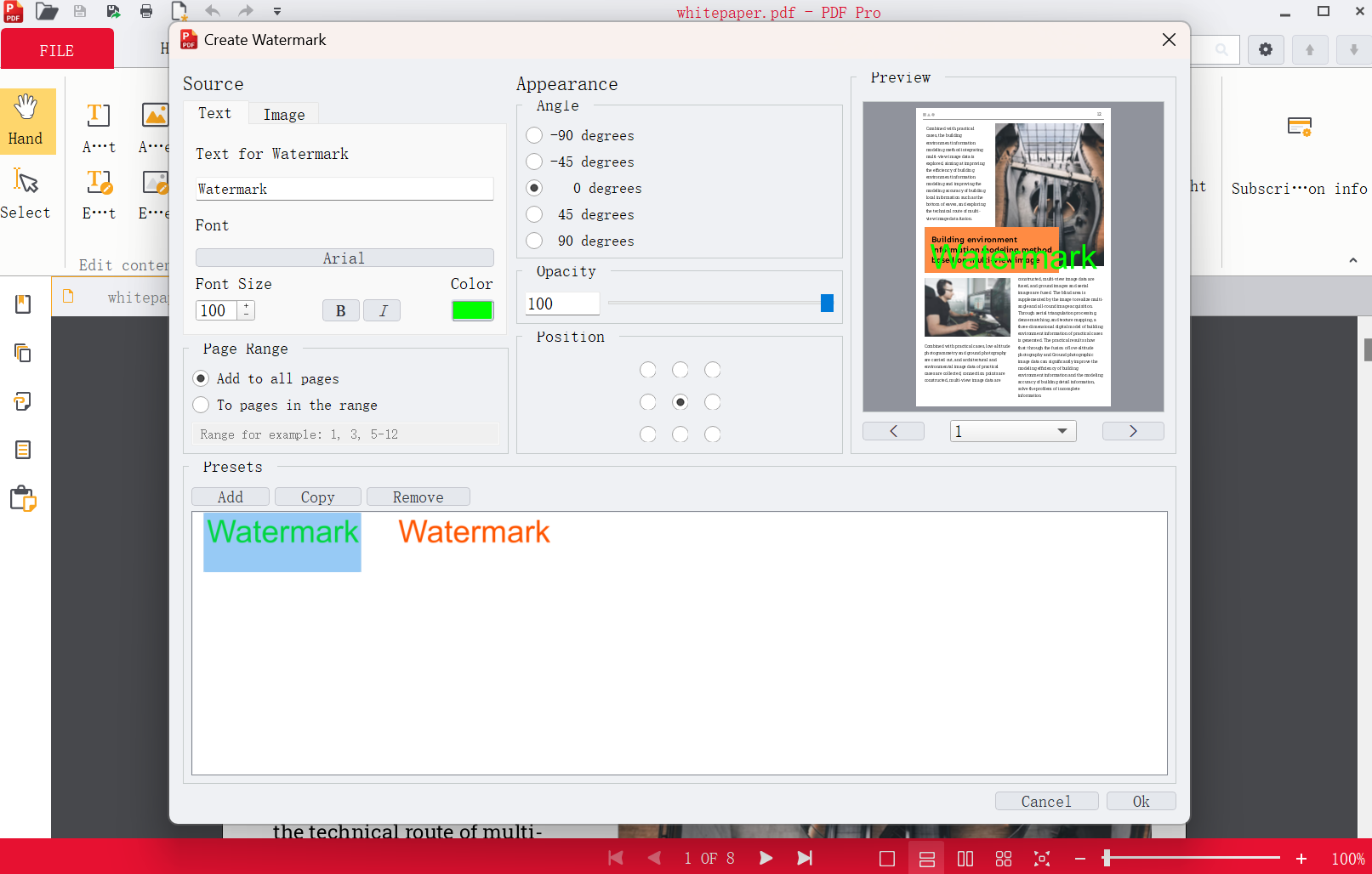1372x874 pixels.
Task: Open the FILE menu
Action: 56,48
